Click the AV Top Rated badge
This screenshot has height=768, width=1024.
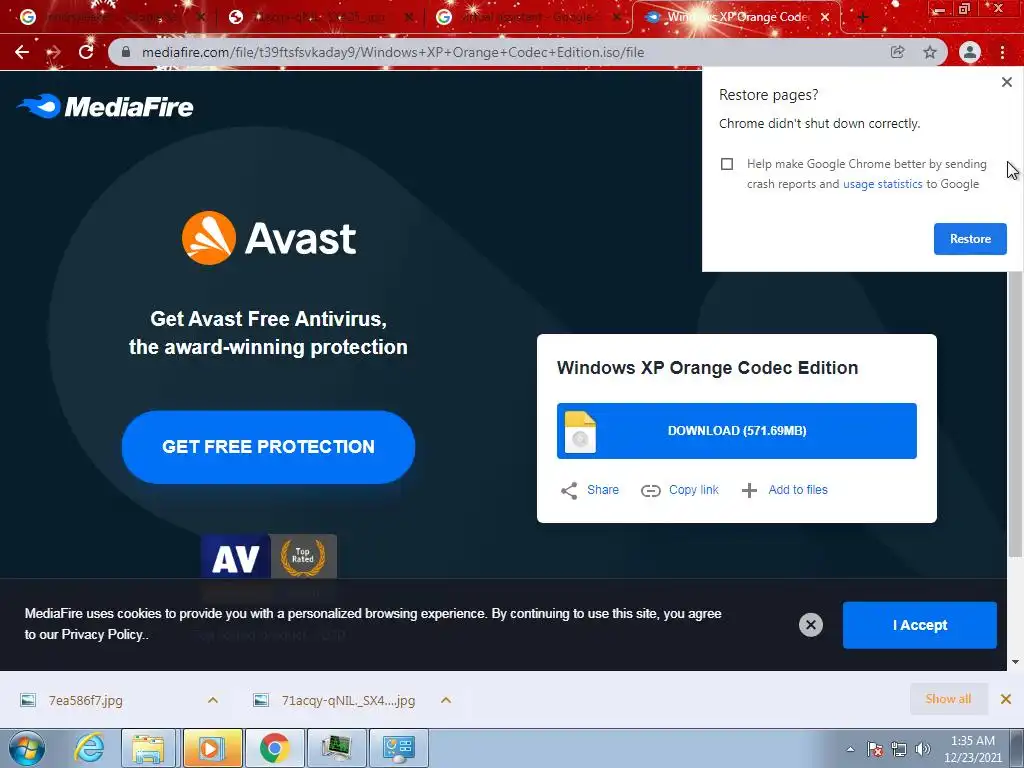coord(269,556)
